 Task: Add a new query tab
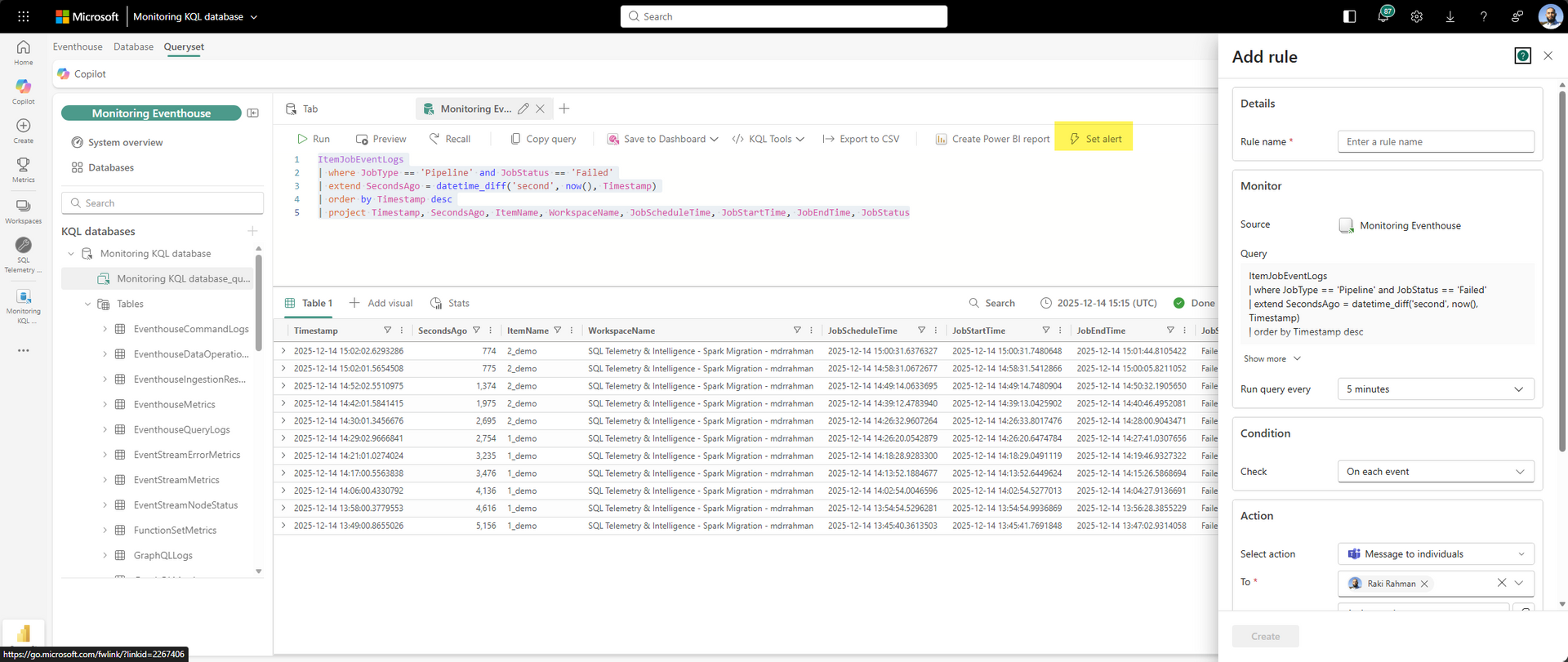pos(564,109)
